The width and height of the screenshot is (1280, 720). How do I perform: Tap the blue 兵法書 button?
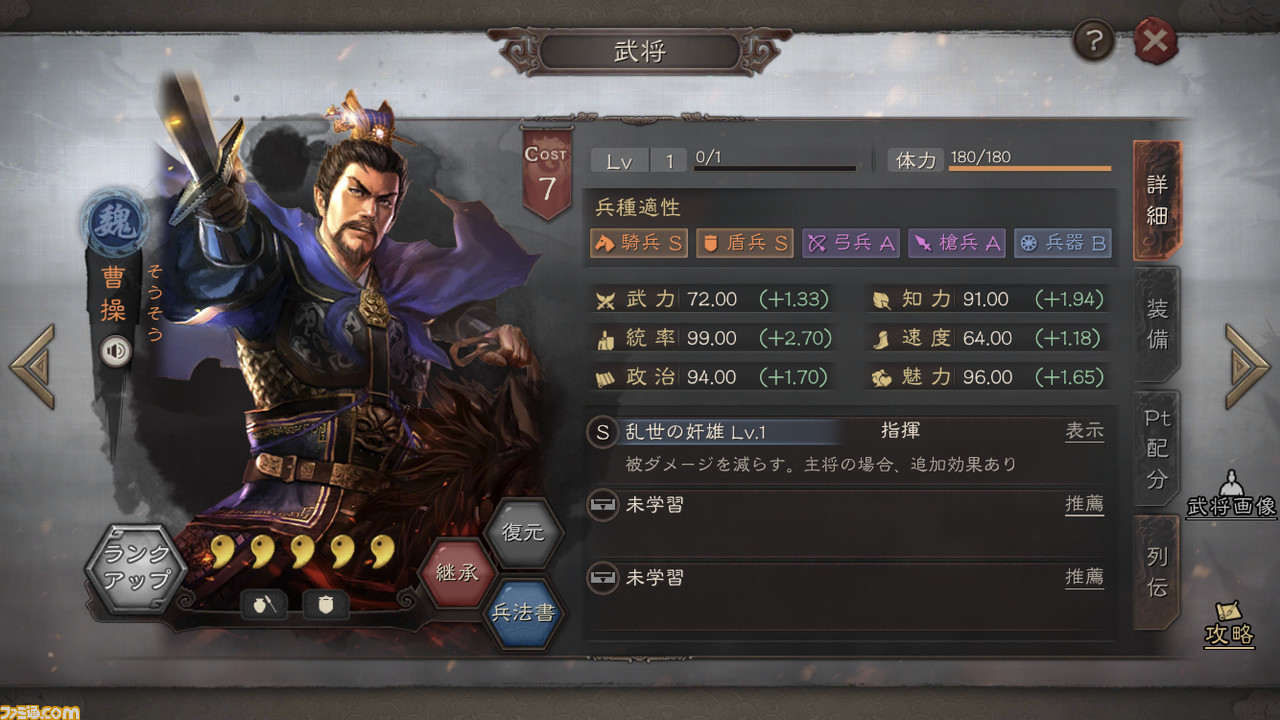[x=522, y=612]
